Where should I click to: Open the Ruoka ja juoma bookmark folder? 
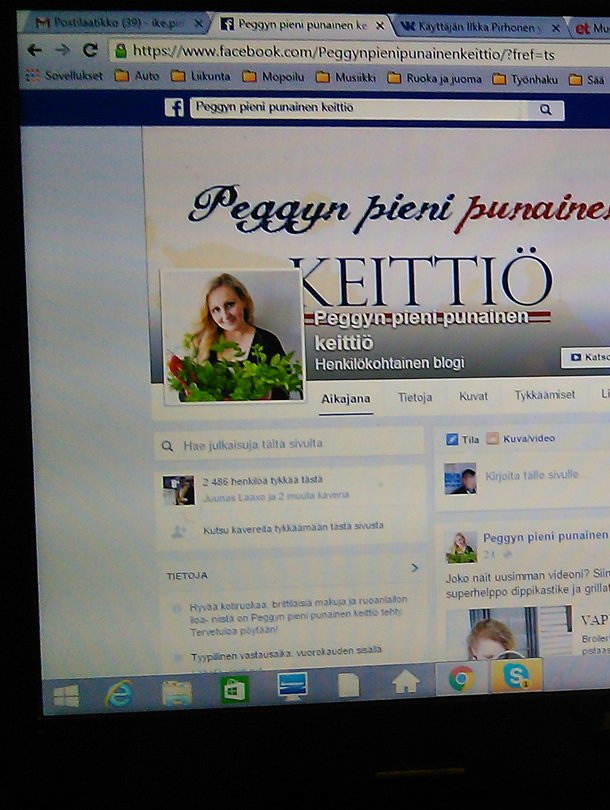click(434, 79)
